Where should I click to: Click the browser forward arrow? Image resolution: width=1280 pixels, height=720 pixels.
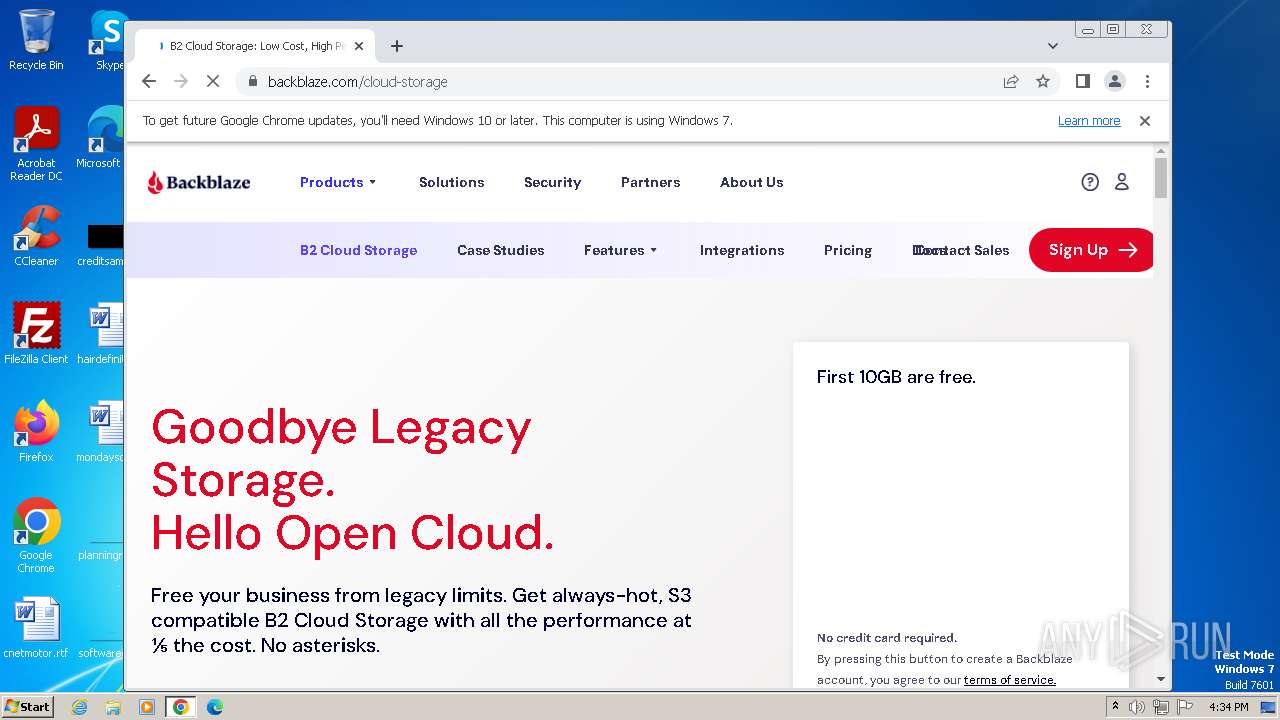click(x=181, y=82)
